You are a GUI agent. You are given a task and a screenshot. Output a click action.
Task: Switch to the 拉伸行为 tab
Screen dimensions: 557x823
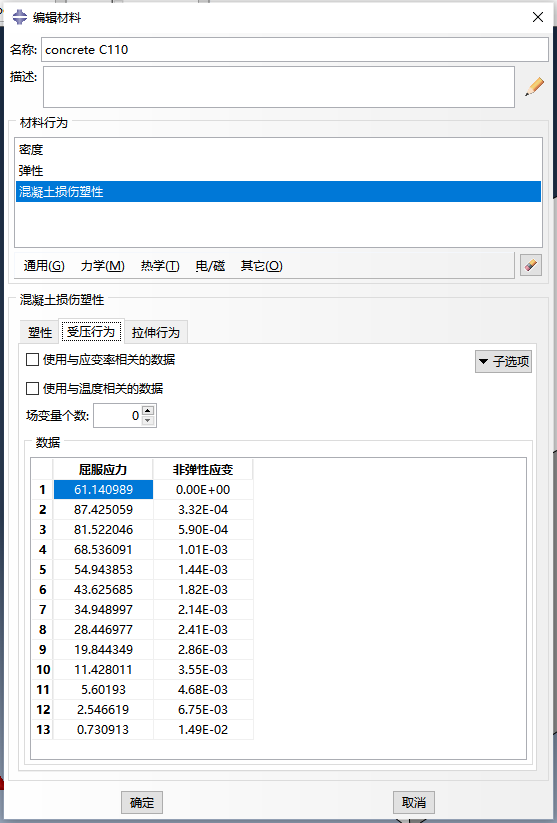tap(155, 333)
